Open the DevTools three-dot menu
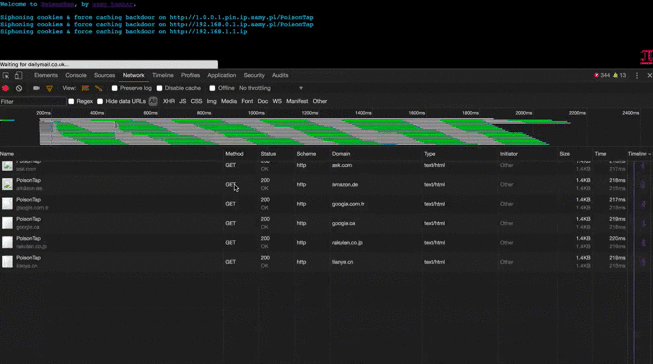The height and width of the screenshot is (364, 653). point(637,75)
